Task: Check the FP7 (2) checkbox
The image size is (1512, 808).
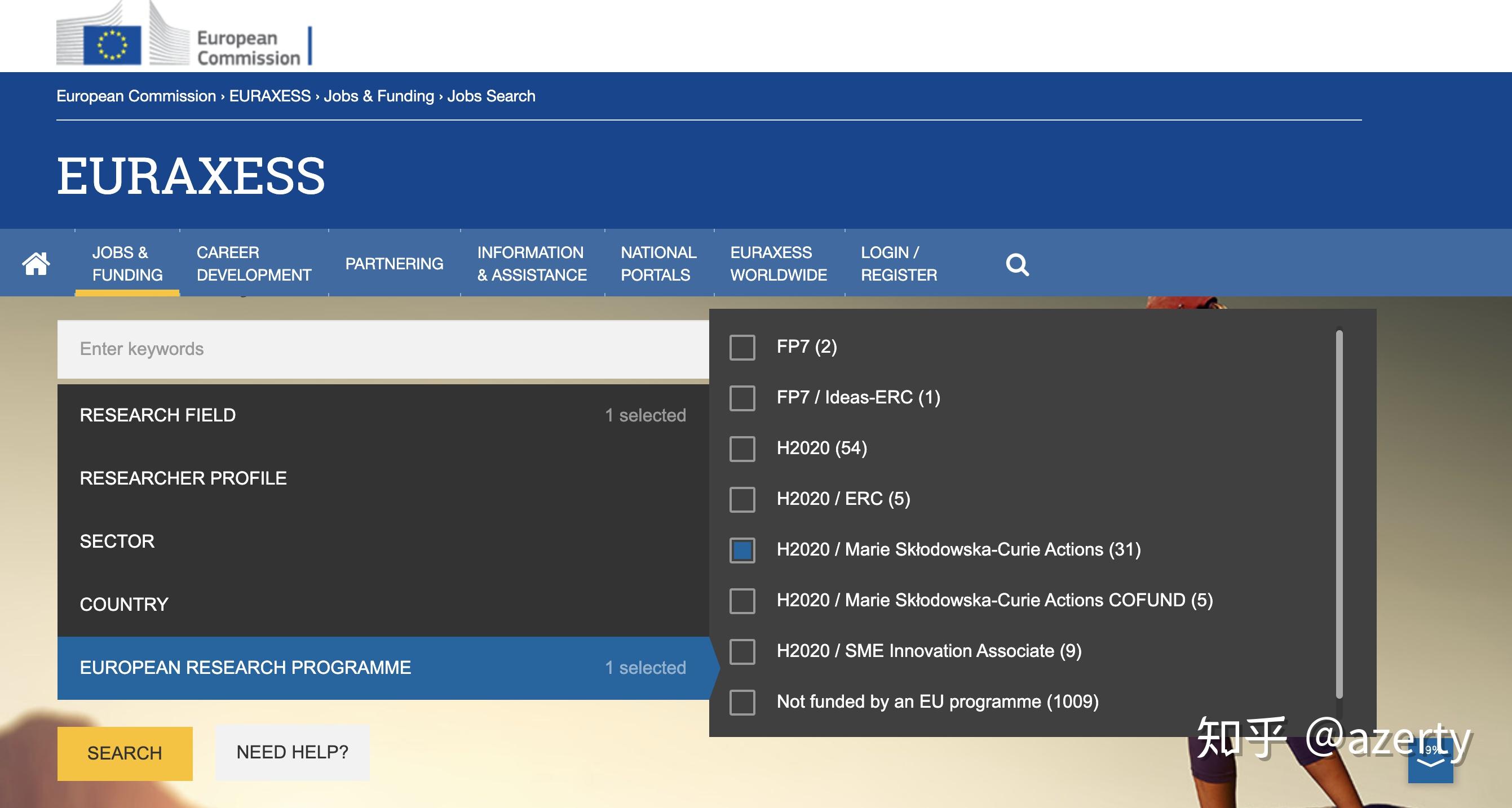Action: pyautogui.click(x=742, y=347)
